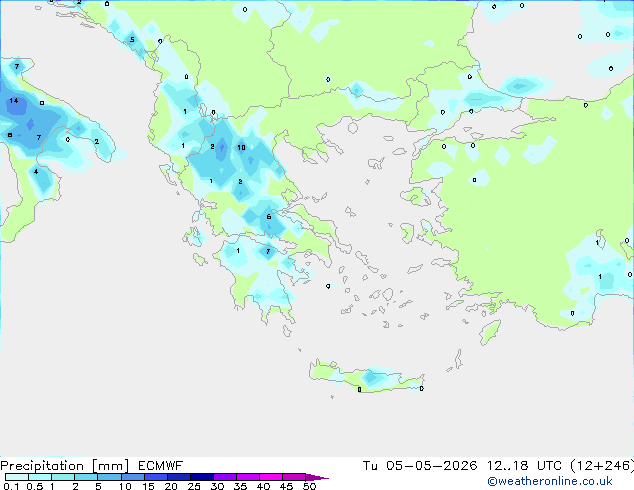Screen dimensions: 634x490
Task: Click the '4' value over southern Italy
Action: point(36,172)
